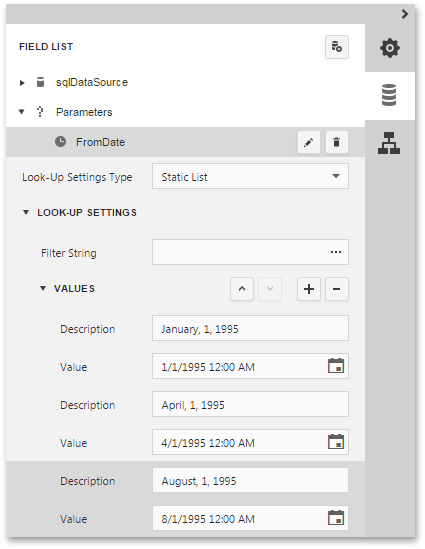
Task: Open the Properties gear tab
Action: 389,48
